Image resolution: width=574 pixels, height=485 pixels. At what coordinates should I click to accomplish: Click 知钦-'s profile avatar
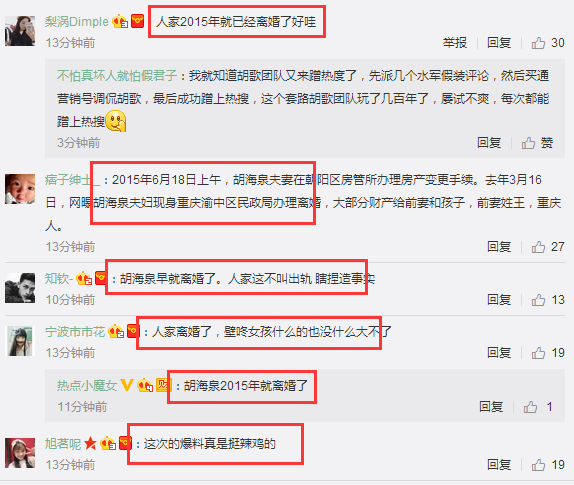20,288
